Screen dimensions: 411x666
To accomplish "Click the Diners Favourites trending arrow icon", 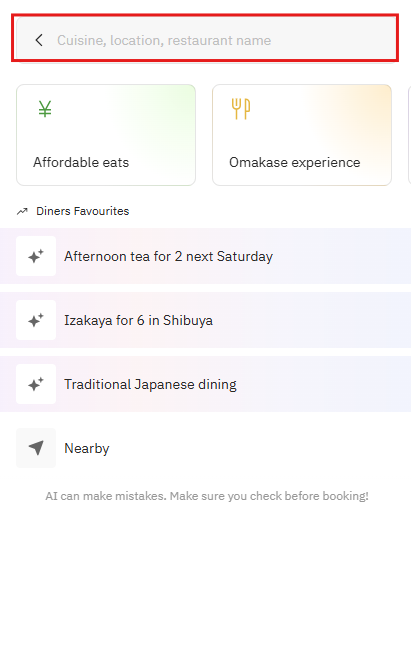I will pyautogui.click(x=22, y=211).
